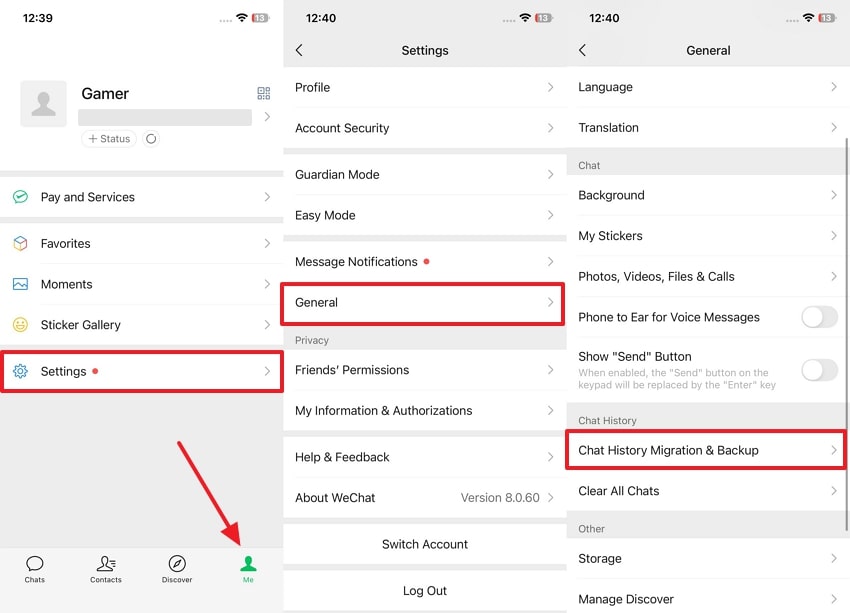850x613 pixels.
Task: Open the Chats tab icon
Action: (34, 565)
